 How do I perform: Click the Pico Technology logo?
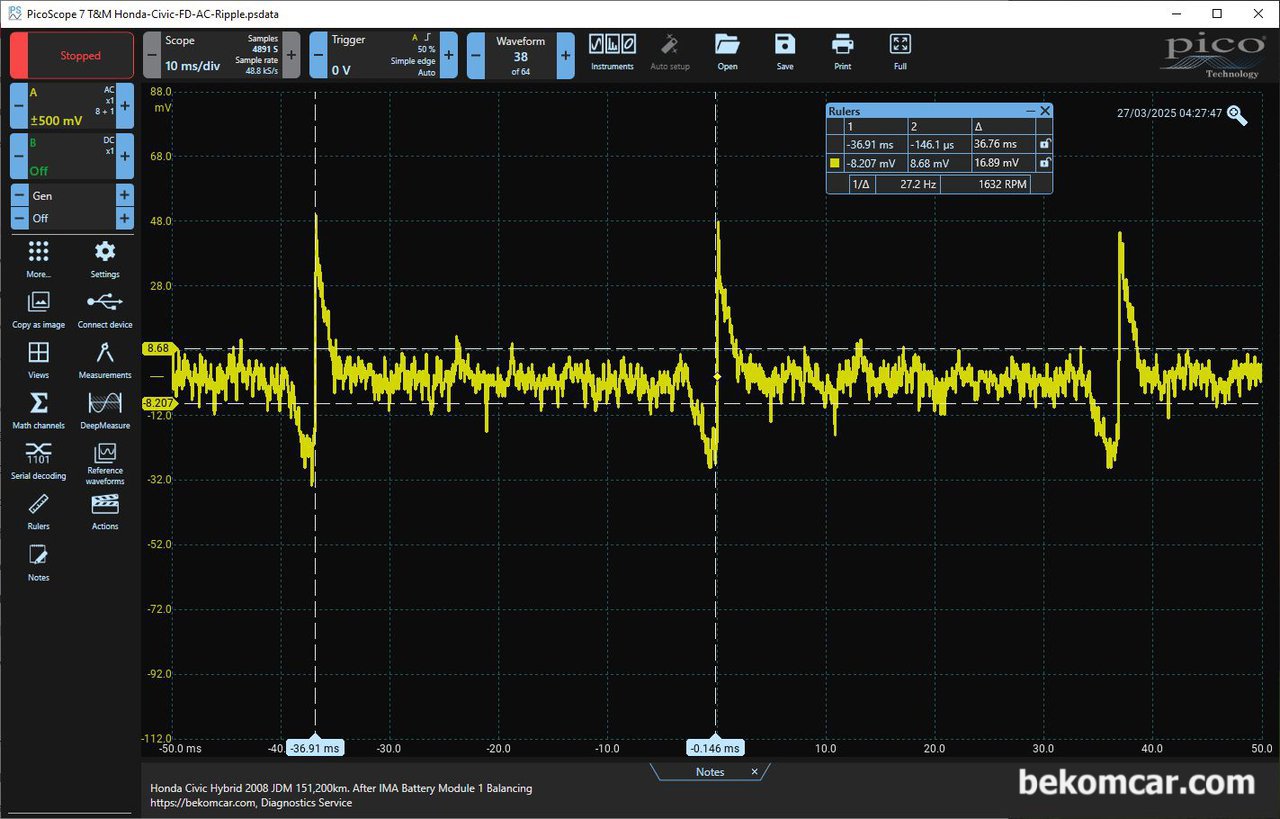click(x=1214, y=56)
